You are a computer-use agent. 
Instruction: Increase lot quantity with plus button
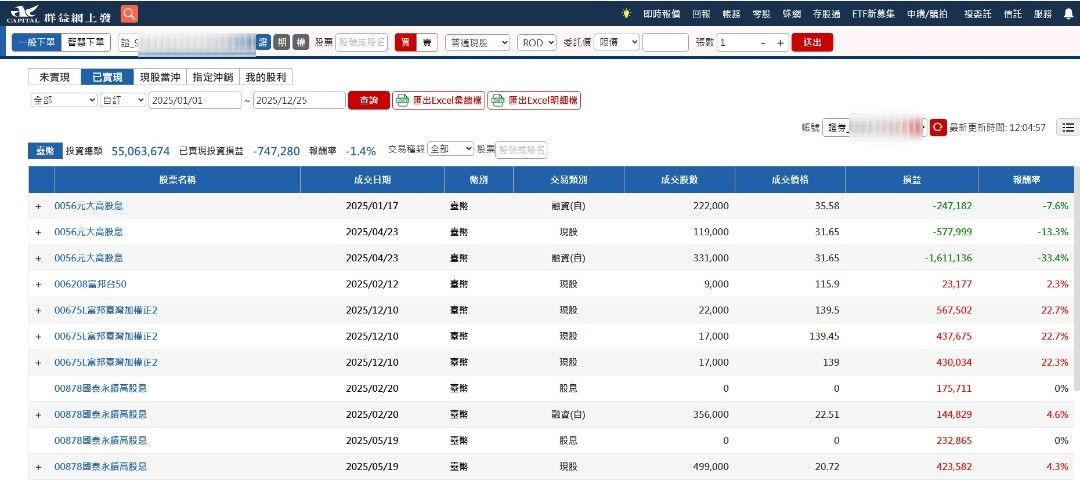tap(780, 43)
